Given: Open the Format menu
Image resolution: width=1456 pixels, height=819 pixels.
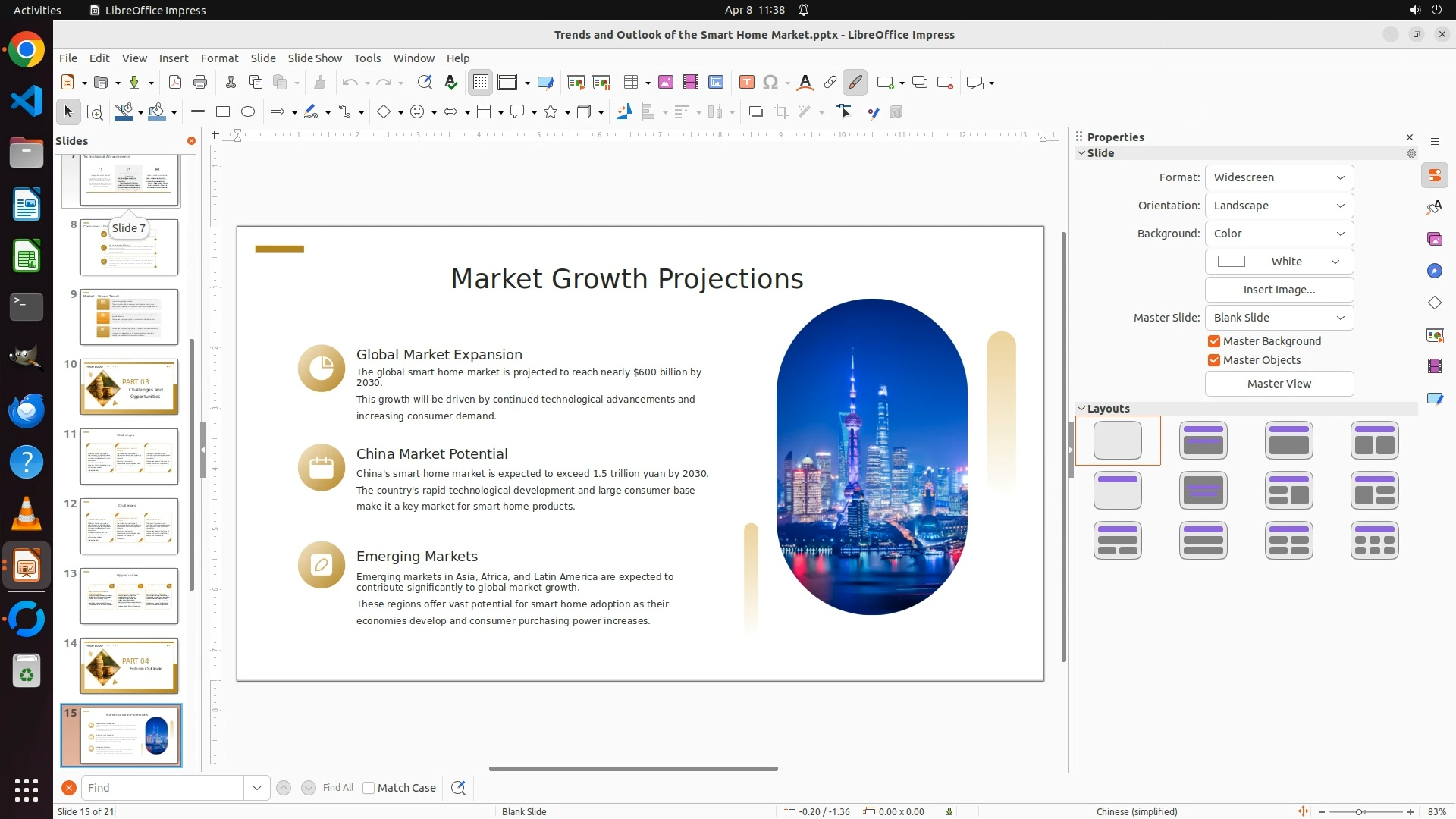Looking at the screenshot, I should click(219, 58).
